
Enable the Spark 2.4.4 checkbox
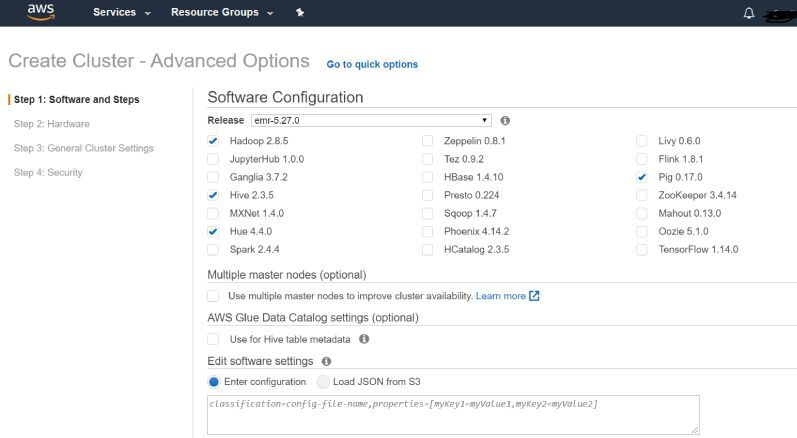point(213,249)
